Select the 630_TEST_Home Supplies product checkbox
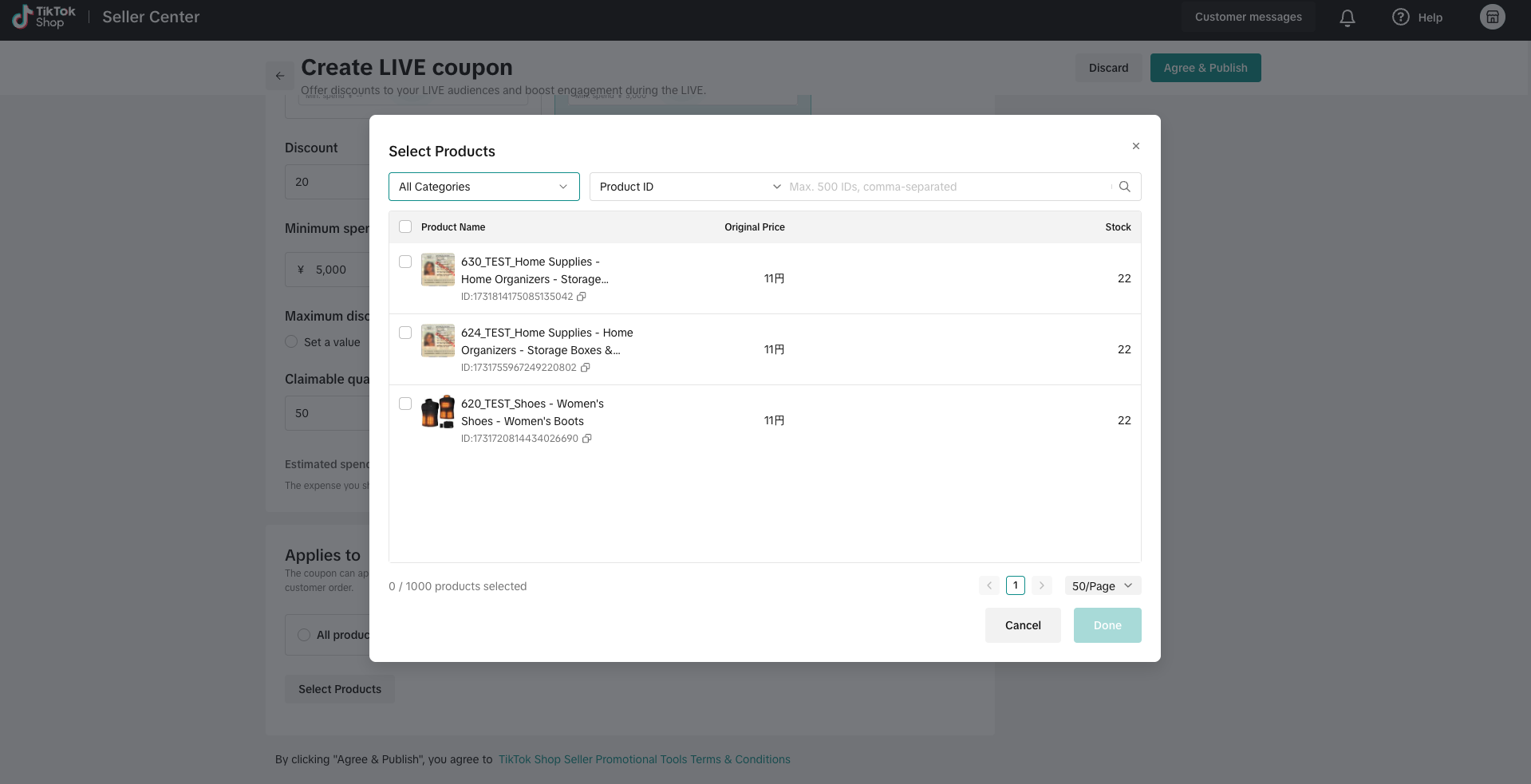Viewport: 1531px width, 784px height. click(405, 262)
